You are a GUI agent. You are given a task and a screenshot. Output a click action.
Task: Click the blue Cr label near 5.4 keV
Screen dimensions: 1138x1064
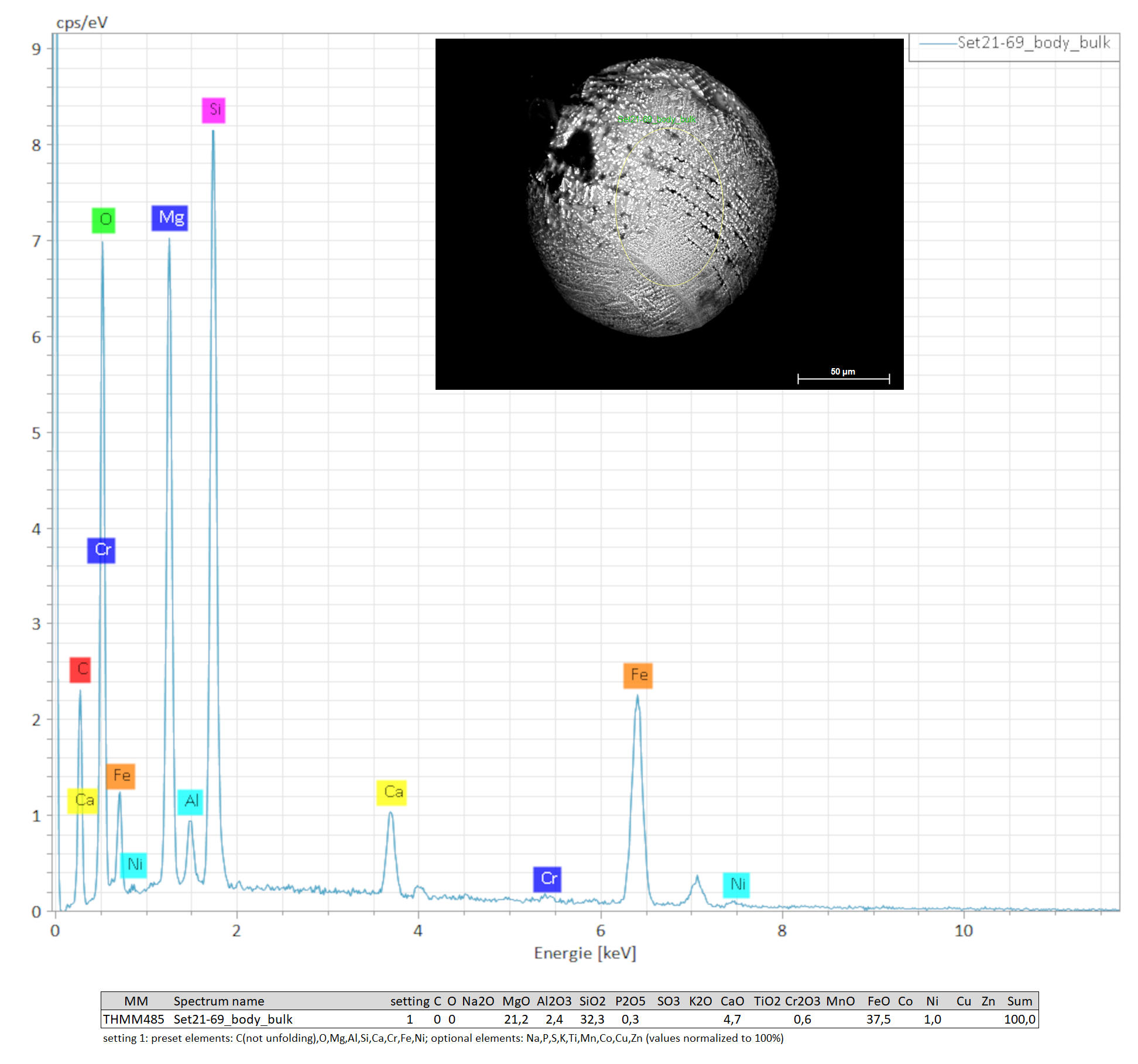(547, 879)
